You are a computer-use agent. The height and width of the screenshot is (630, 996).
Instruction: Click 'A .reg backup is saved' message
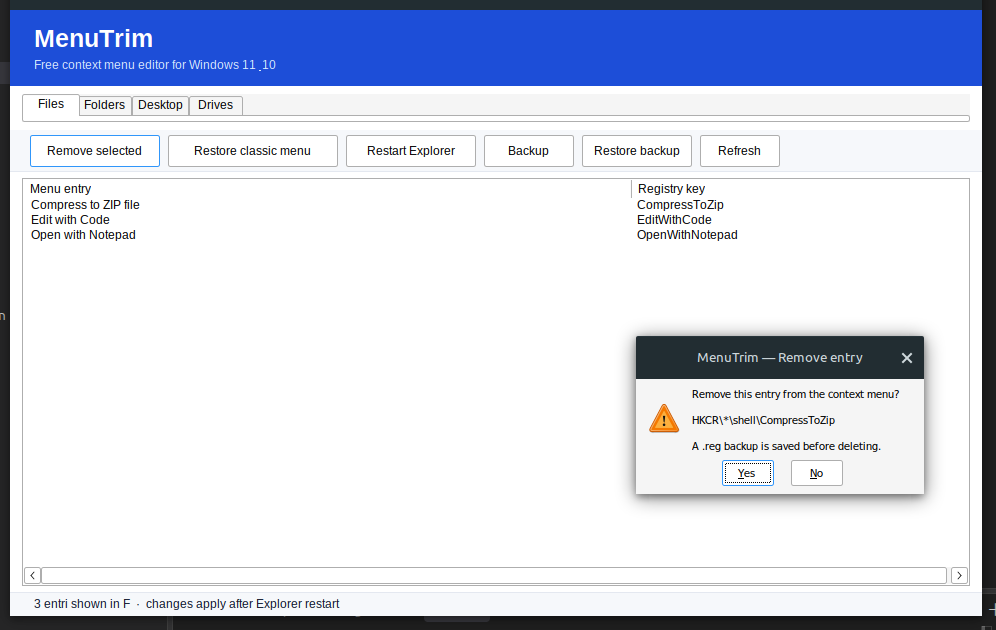(786, 446)
